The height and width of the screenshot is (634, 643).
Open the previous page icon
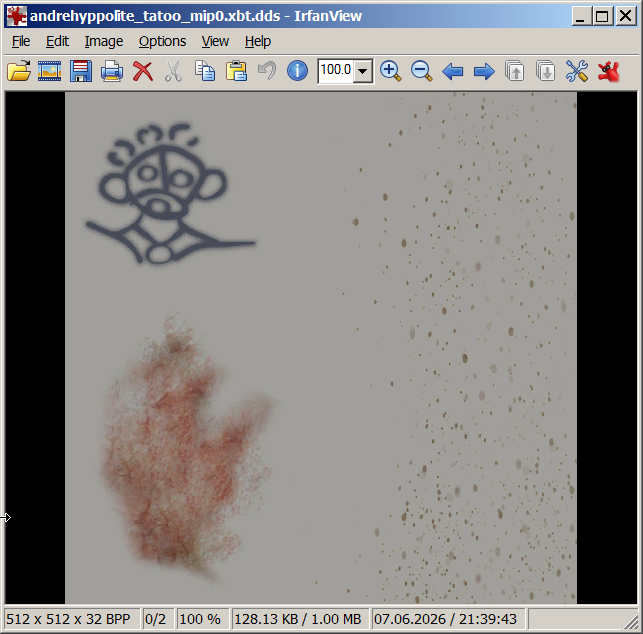coord(515,71)
